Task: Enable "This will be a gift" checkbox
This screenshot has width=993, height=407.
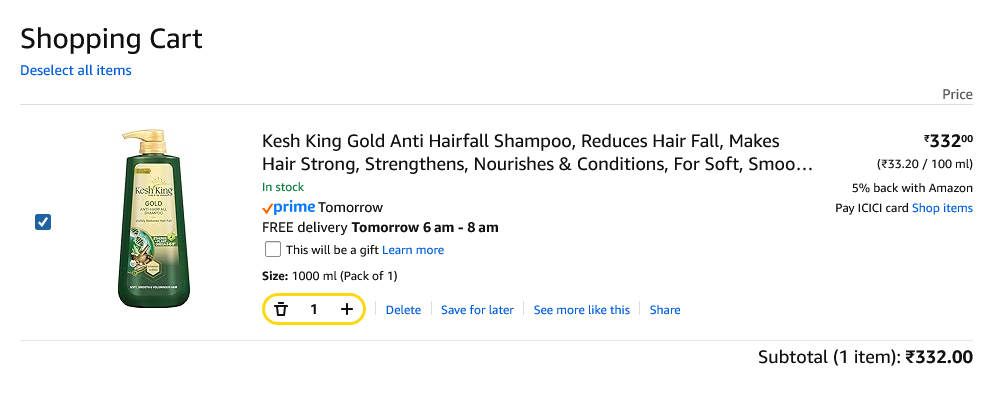Action: (x=272, y=249)
